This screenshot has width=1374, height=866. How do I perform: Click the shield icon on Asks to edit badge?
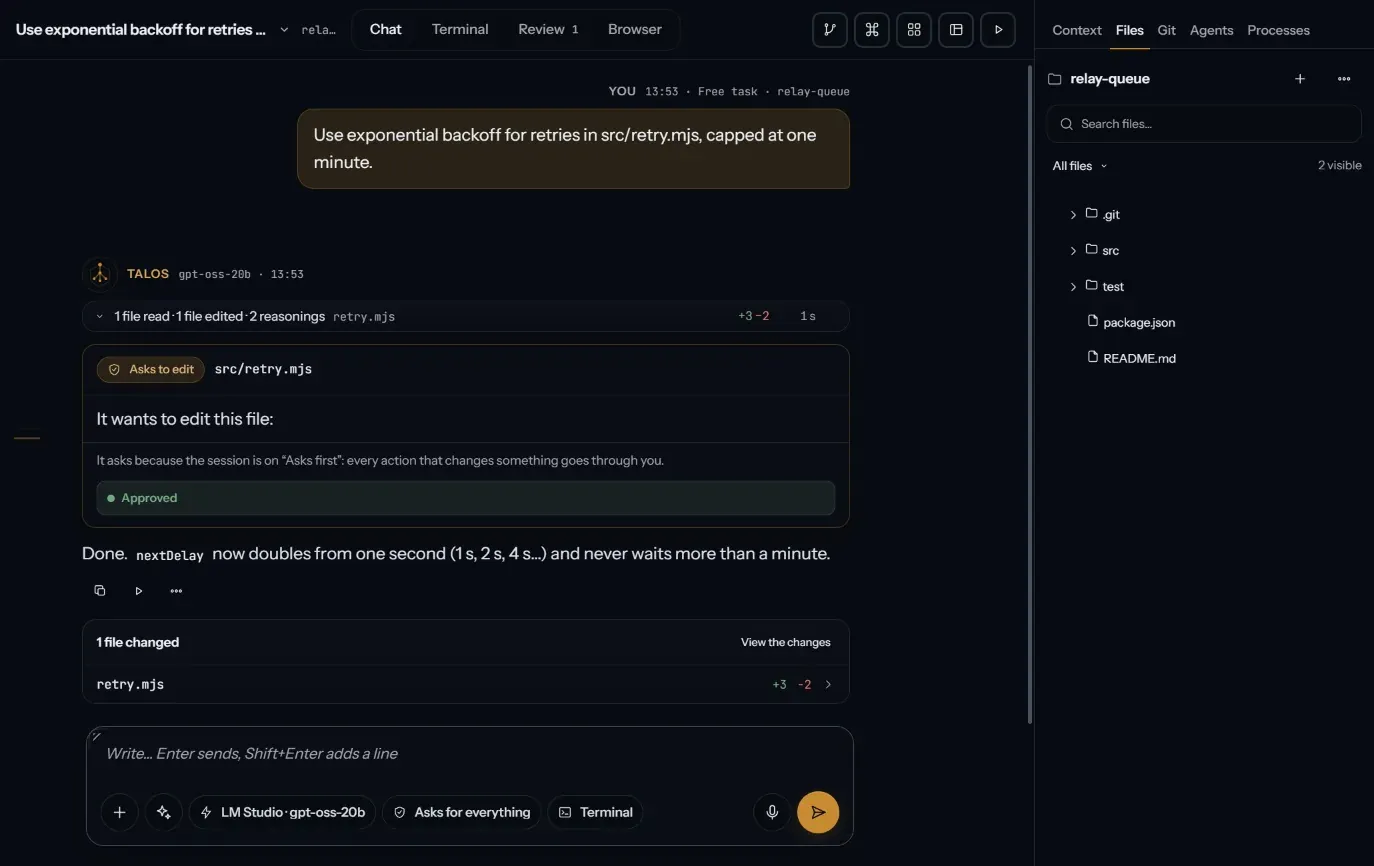(114, 369)
